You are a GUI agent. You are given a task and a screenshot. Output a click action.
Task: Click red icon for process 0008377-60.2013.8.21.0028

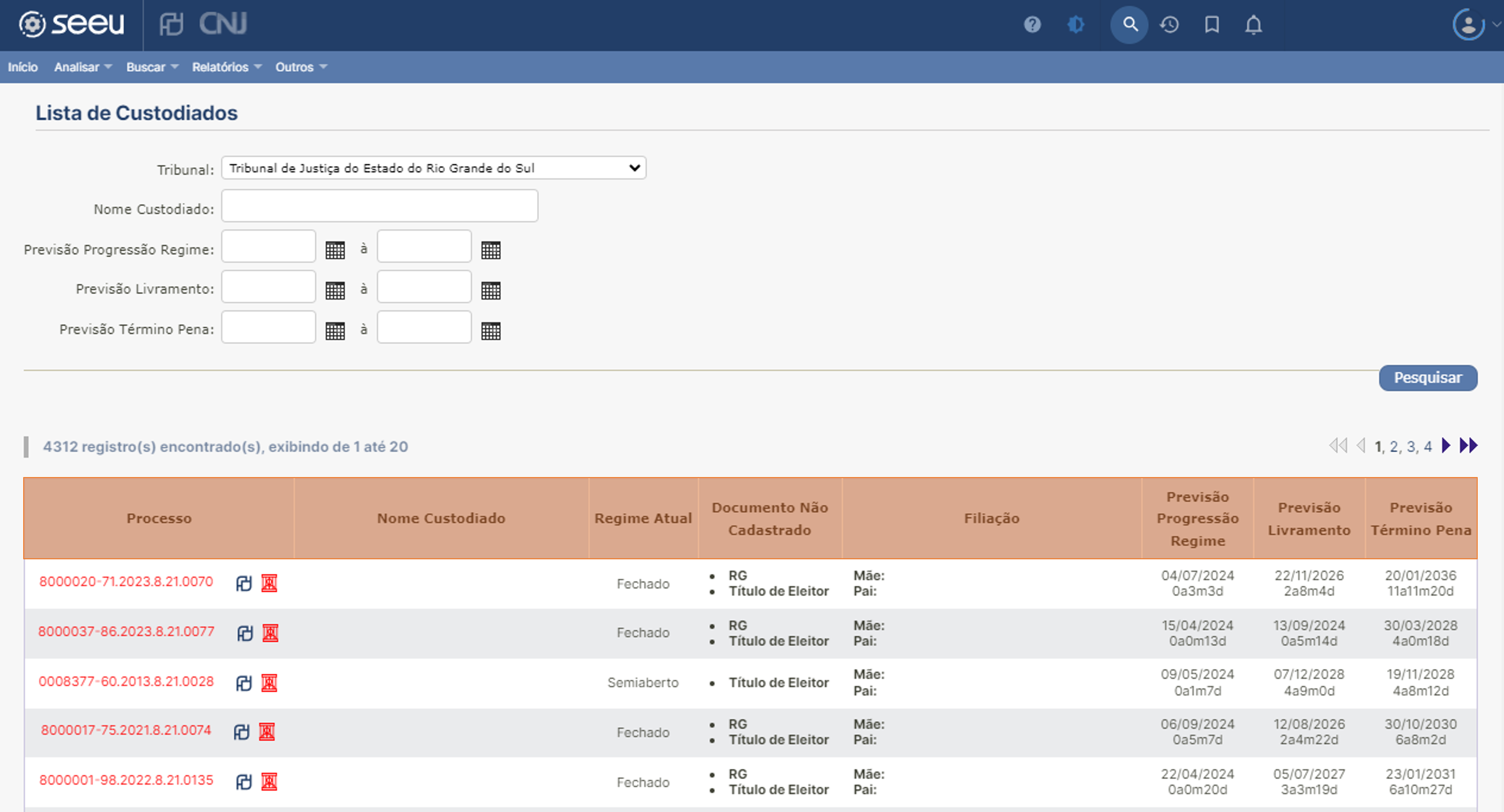pyautogui.click(x=269, y=683)
